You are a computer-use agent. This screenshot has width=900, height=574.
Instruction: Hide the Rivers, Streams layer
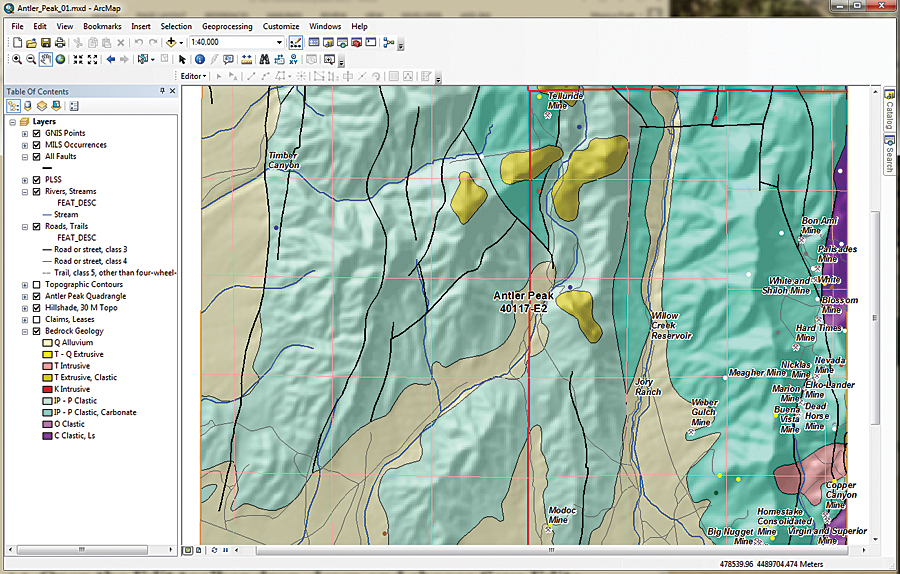37,192
